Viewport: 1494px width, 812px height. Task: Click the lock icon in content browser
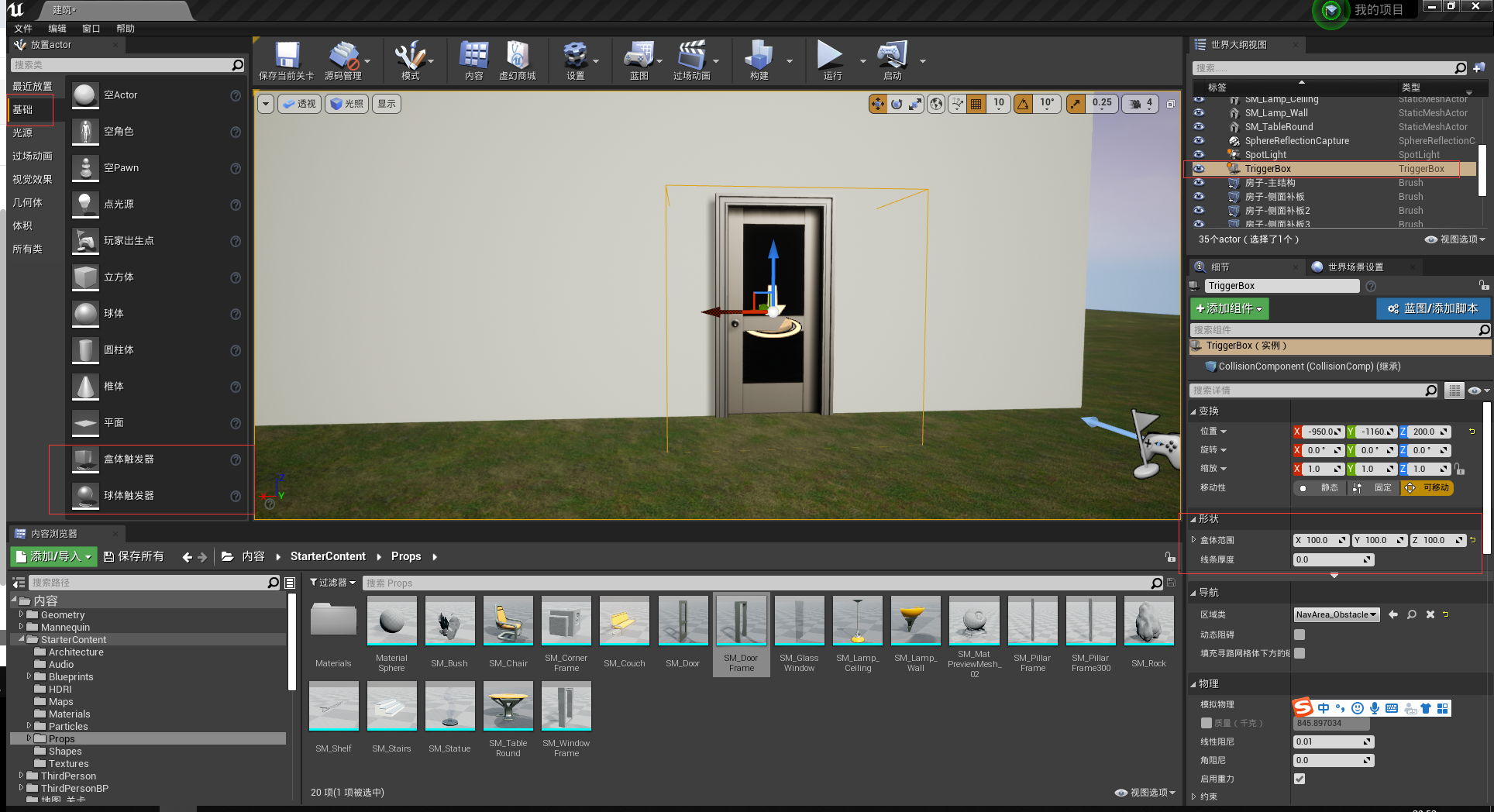coord(1170,556)
